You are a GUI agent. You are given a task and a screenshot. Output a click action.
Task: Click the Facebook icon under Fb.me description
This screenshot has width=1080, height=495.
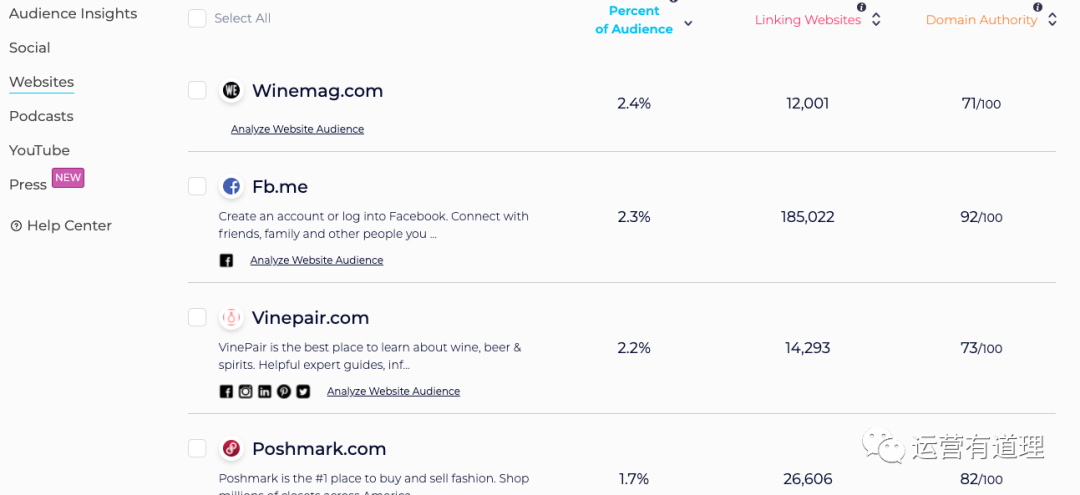[x=226, y=261]
